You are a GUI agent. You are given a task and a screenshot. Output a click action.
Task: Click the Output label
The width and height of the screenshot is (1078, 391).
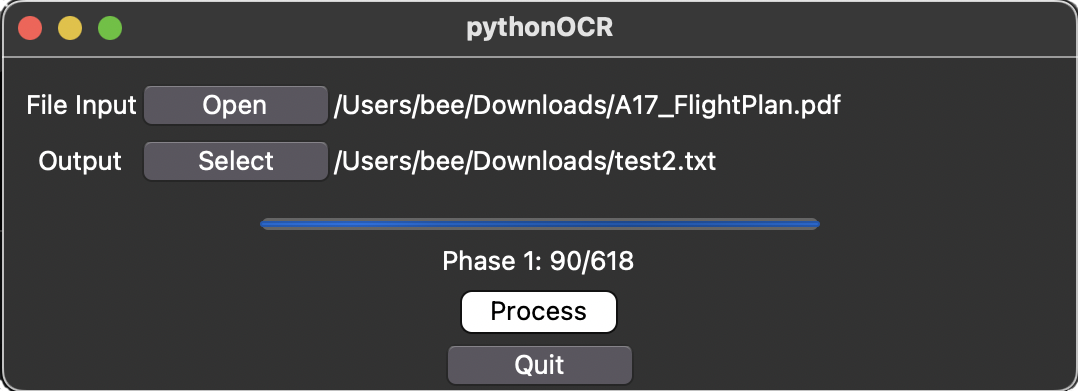80,161
